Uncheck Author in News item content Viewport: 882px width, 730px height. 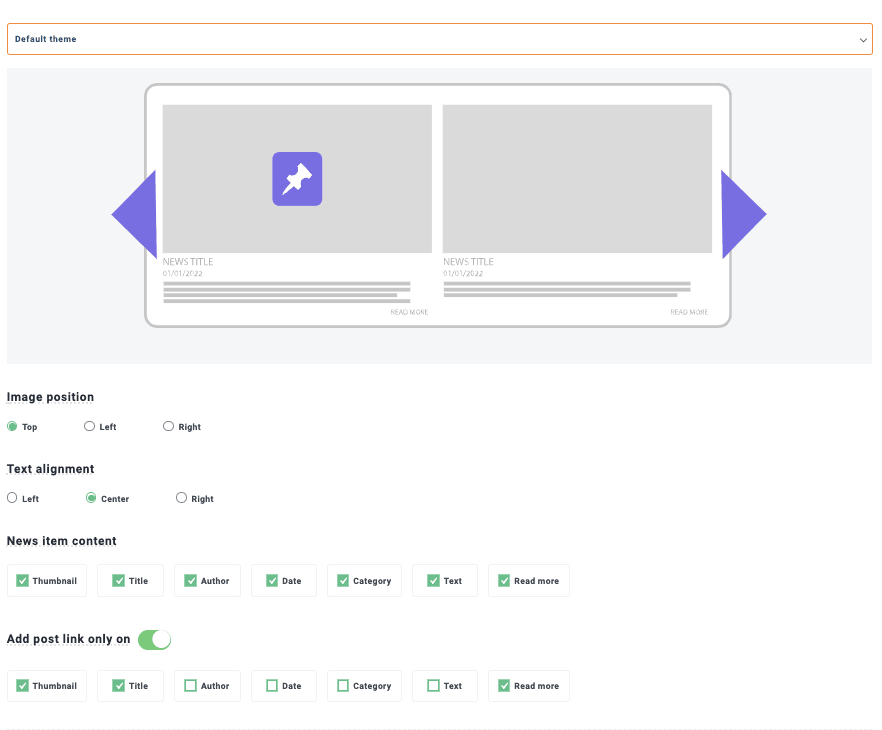pos(190,580)
